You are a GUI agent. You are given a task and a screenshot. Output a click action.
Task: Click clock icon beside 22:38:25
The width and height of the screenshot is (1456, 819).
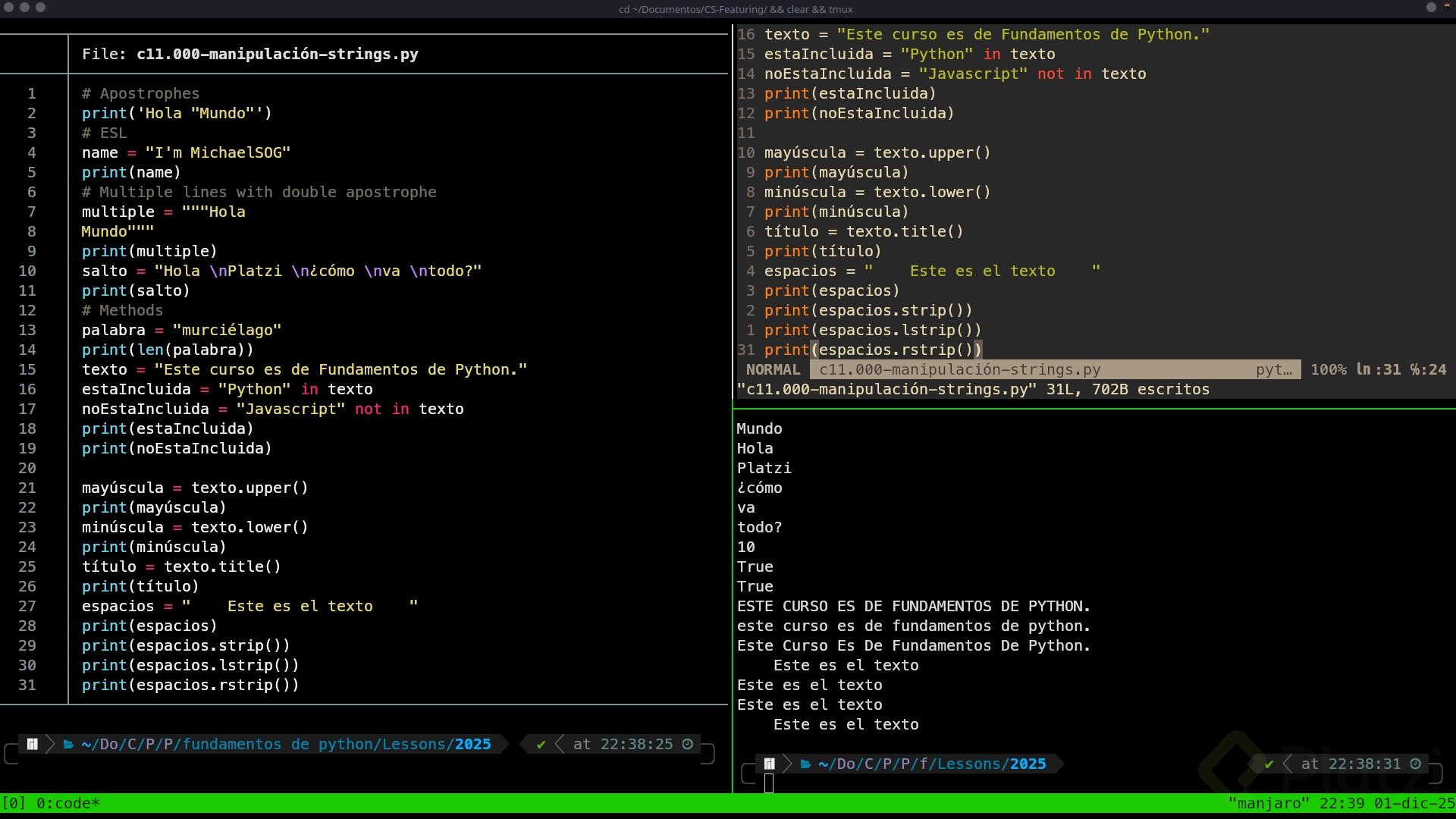pyautogui.click(x=688, y=744)
